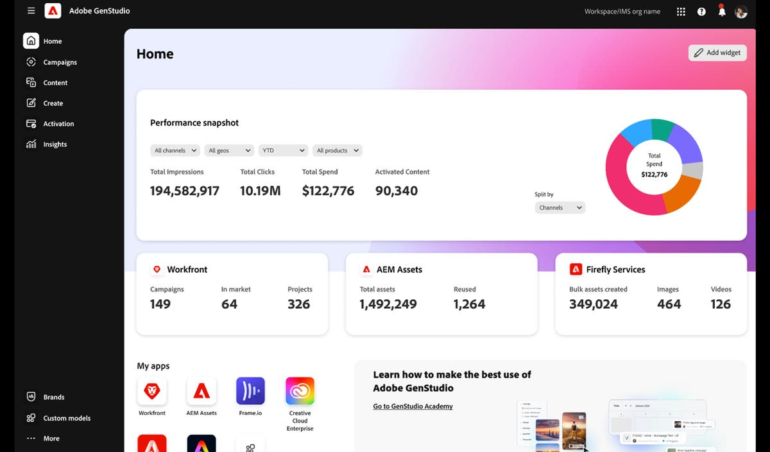Follow the Go to GenStudio Academy link
The image size is (770, 452).
coord(412,406)
